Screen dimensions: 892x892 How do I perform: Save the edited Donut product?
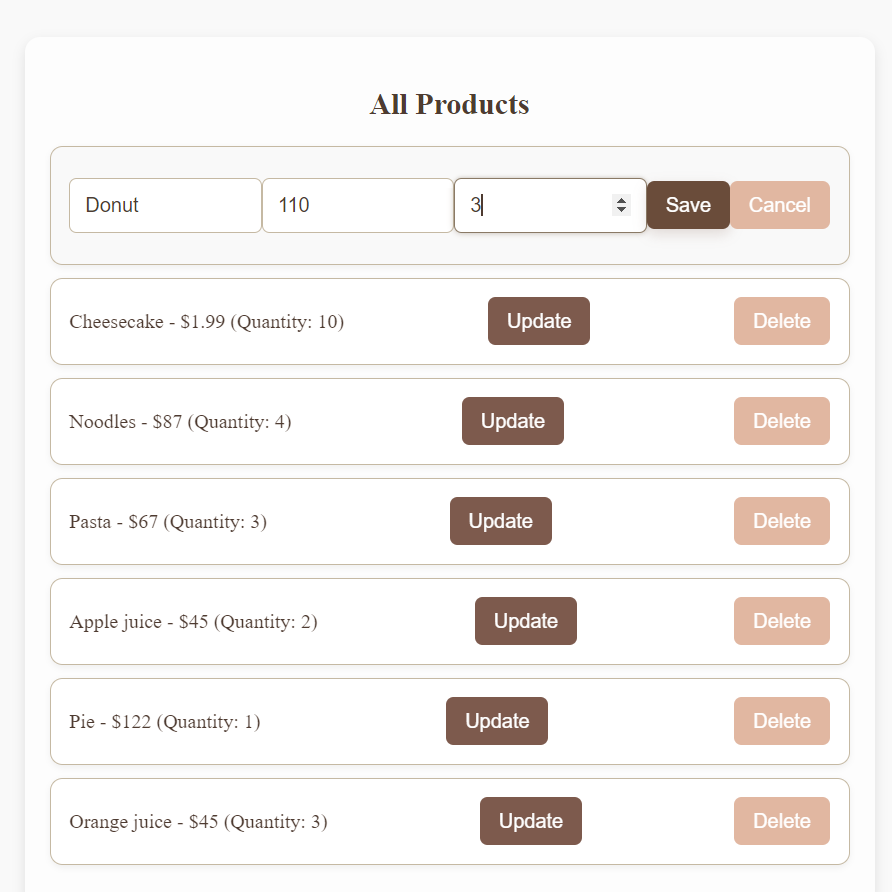[688, 205]
